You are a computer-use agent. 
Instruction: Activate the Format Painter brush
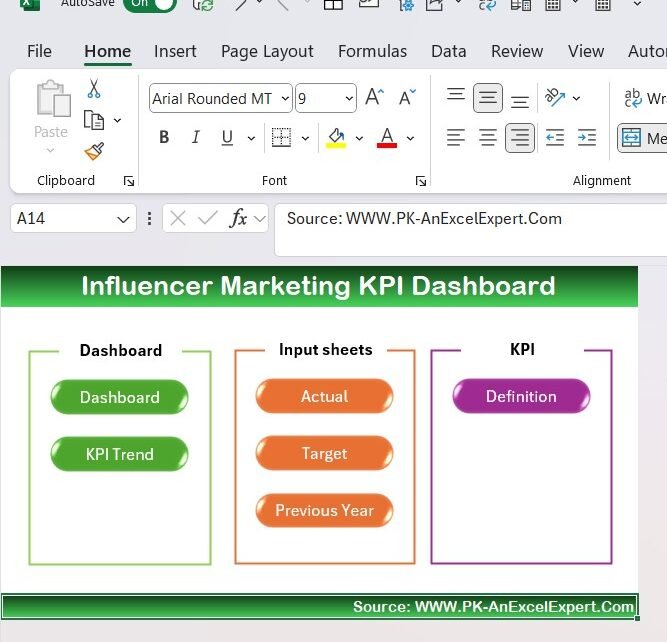(94, 151)
